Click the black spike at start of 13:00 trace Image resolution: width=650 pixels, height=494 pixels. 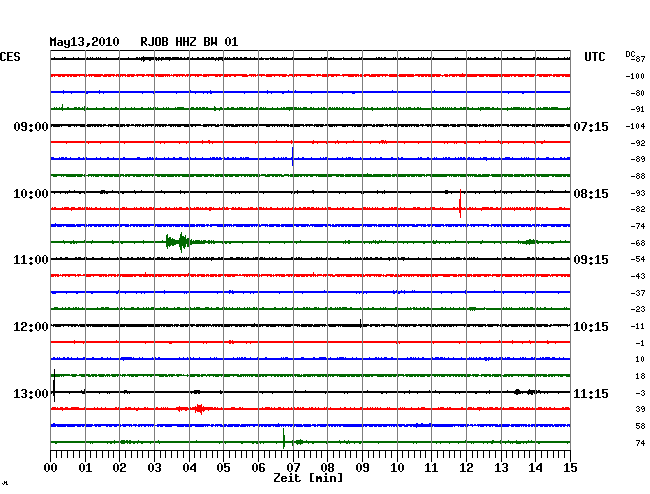pyautogui.click(x=54, y=386)
